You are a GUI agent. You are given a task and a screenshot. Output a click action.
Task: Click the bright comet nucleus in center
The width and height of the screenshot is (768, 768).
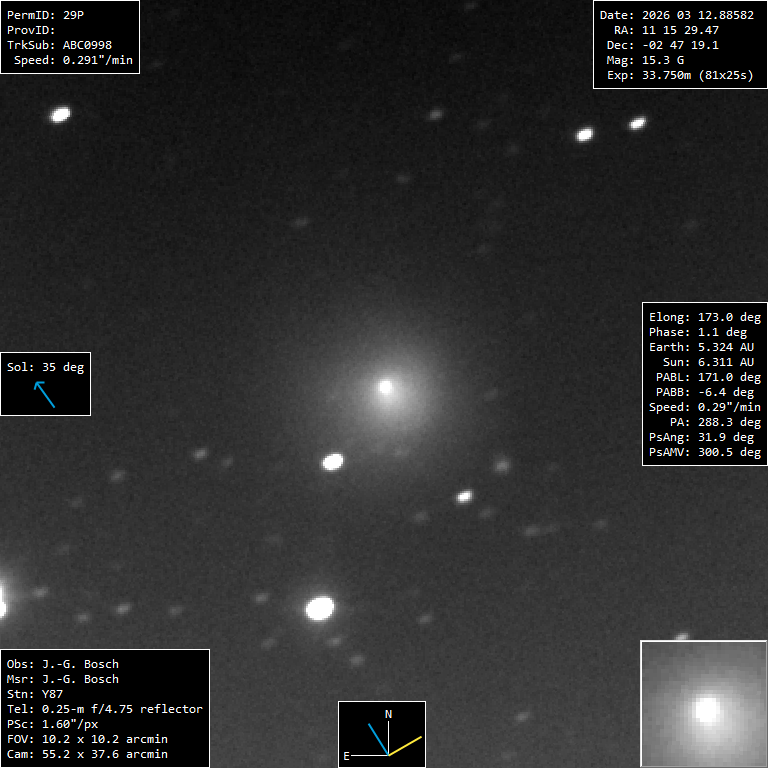pyautogui.click(x=386, y=386)
